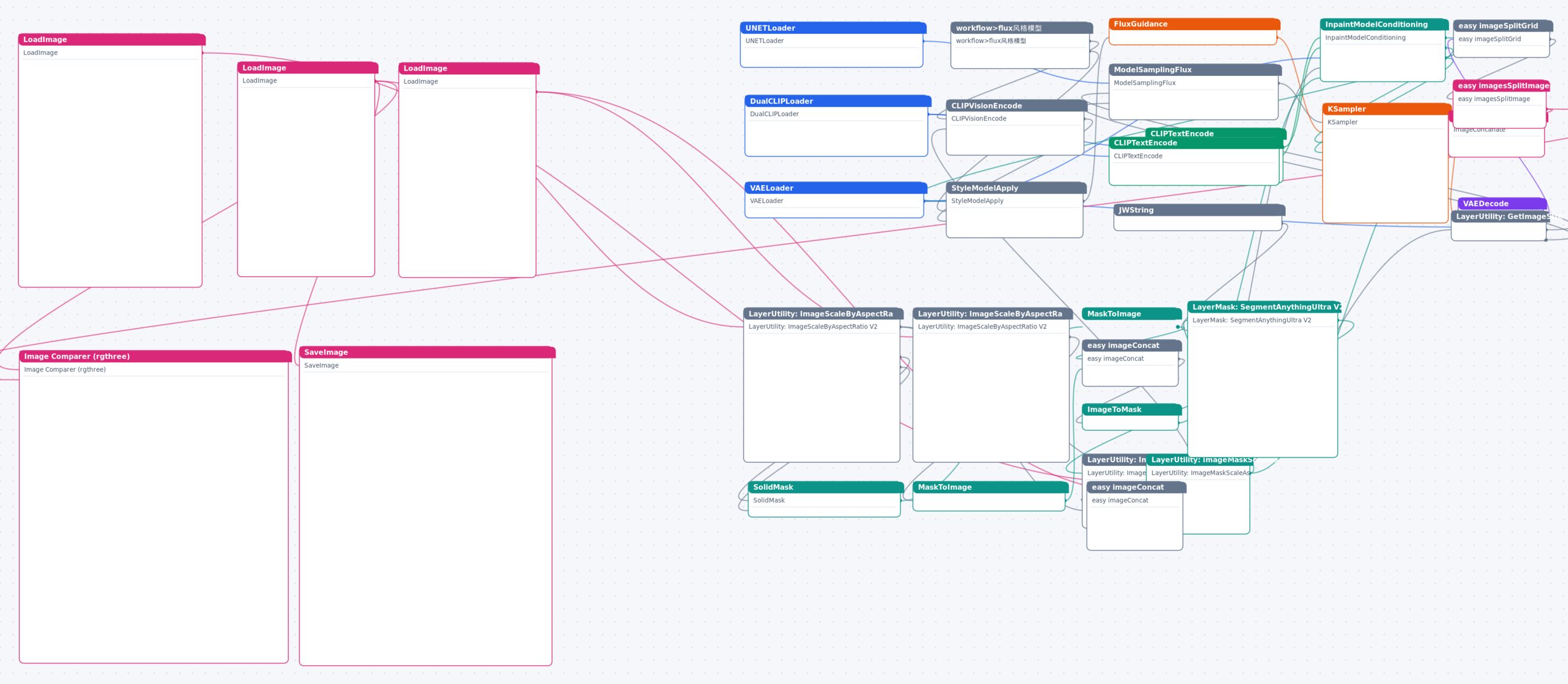This screenshot has height=684, width=1568.
Task: Select the LayerUtility: GetImageSize node header
Action: 1501,216
